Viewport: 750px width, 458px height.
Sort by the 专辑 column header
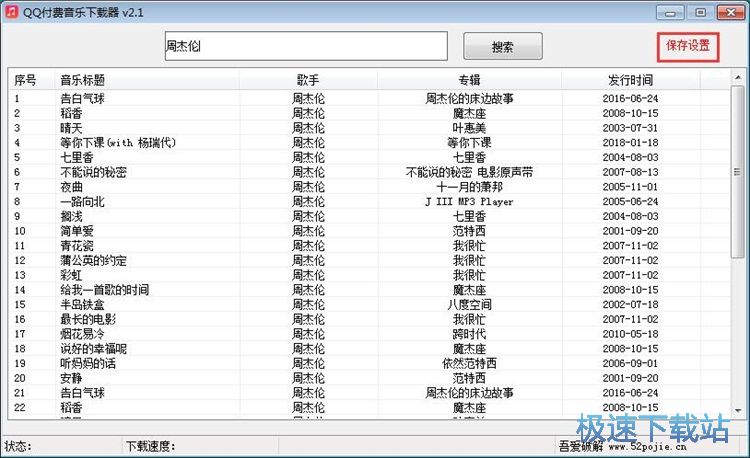[x=469, y=80]
